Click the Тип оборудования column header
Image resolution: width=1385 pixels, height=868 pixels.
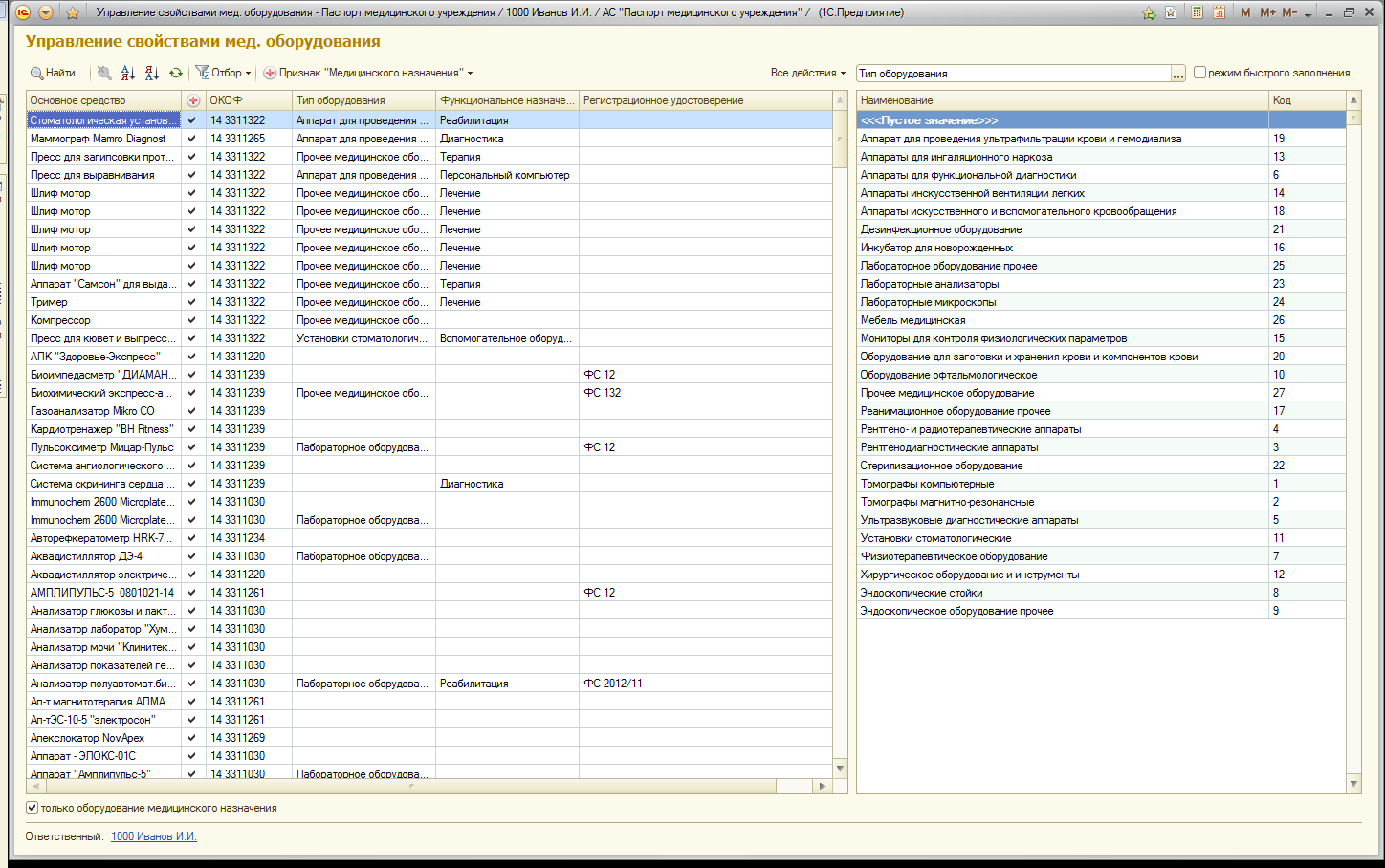363,100
